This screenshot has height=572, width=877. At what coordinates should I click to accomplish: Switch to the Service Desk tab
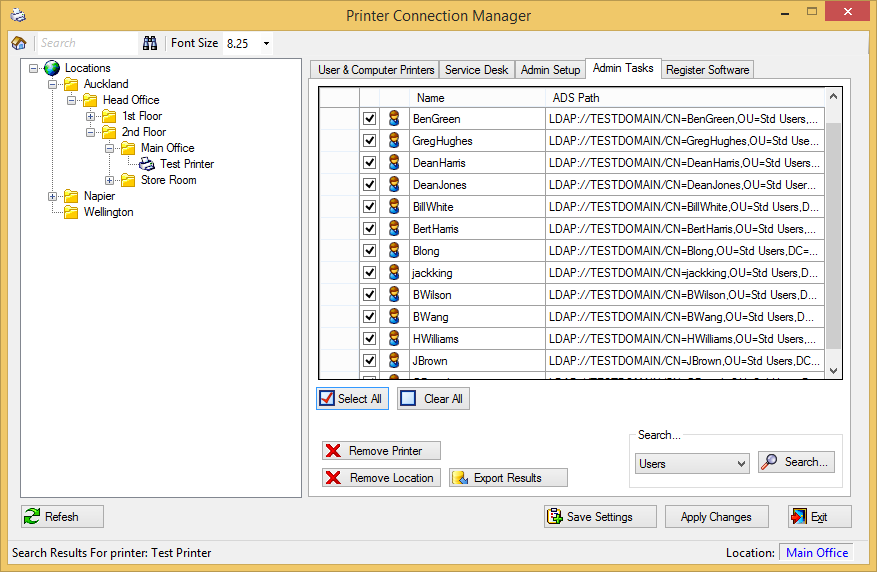point(476,70)
